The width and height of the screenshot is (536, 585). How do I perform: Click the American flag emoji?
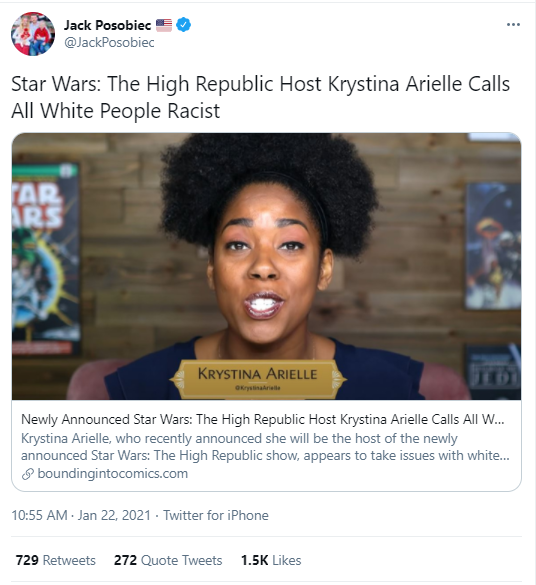coord(164,25)
